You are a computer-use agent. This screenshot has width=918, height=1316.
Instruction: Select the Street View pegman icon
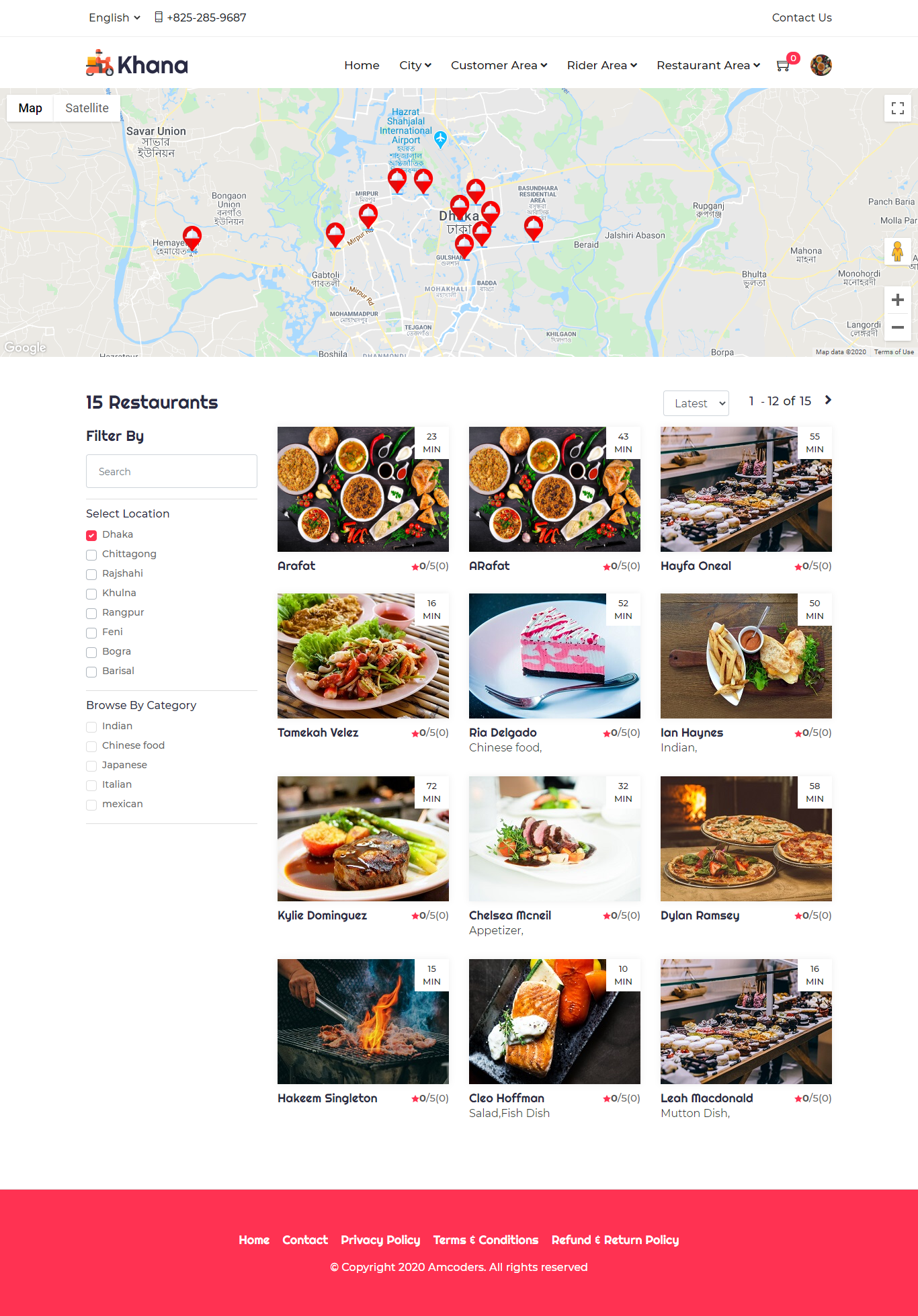897,252
